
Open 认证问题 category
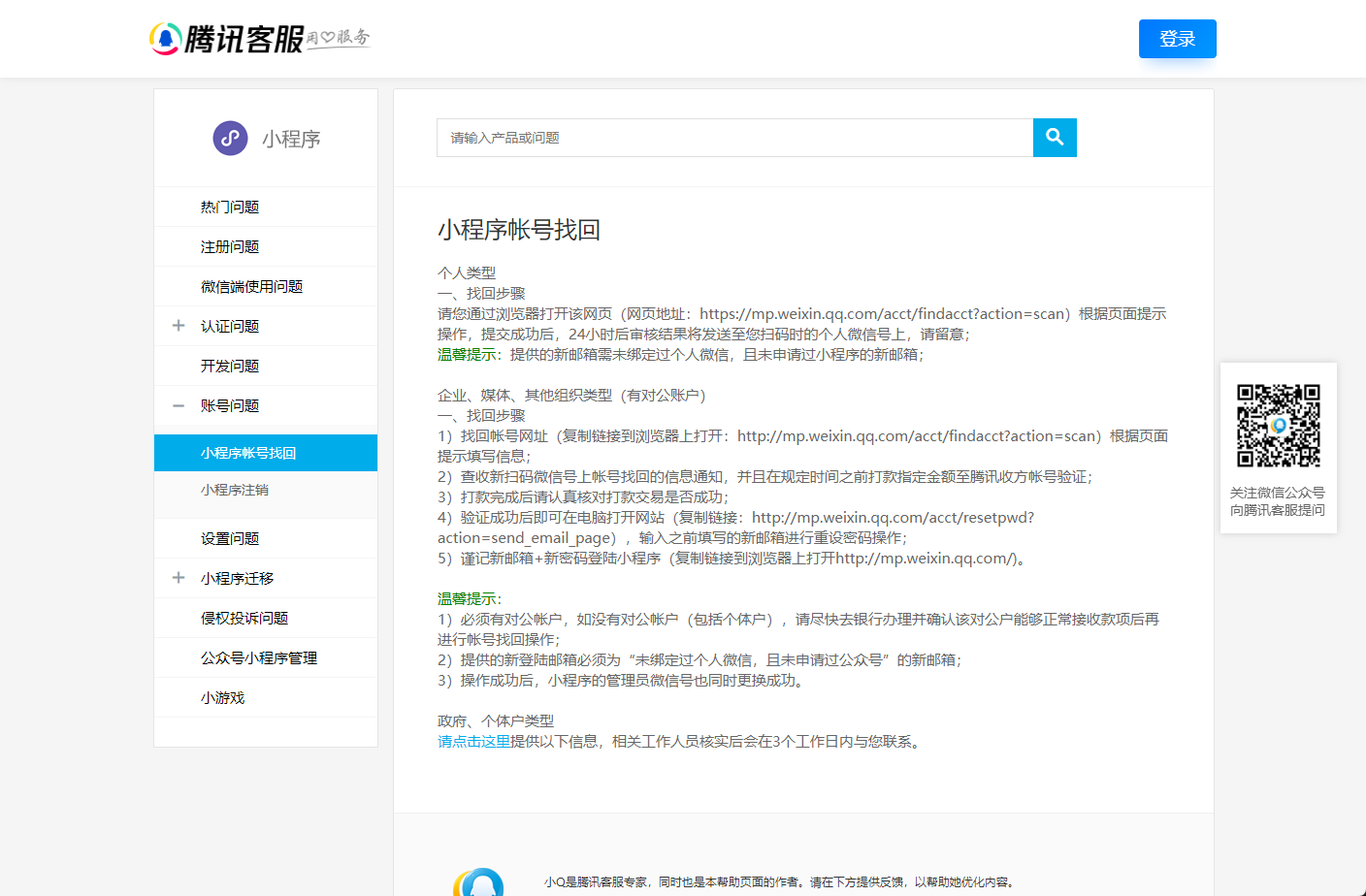(230, 326)
